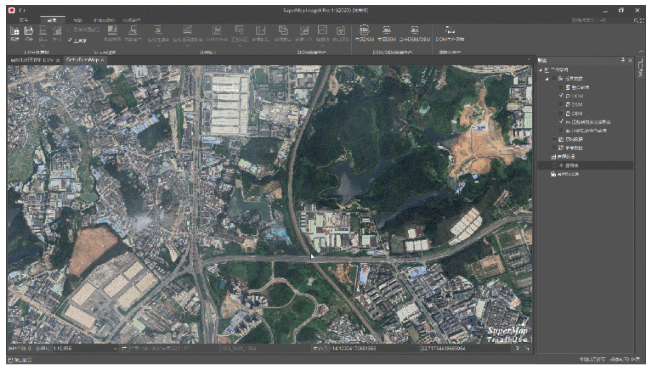This screenshot has width=650, height=369.
Task: Switch to the first ribbon tab at left
Action: pos(24,20)
